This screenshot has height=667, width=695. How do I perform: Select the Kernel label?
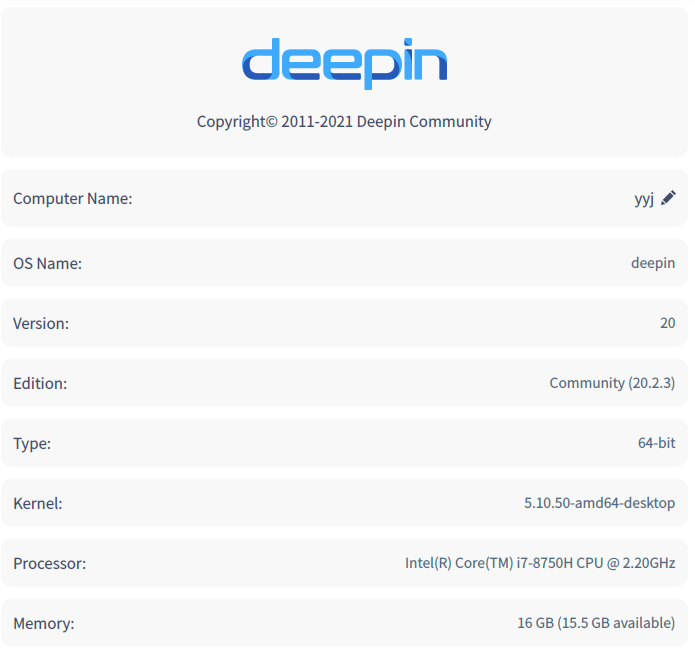[38, 503]
